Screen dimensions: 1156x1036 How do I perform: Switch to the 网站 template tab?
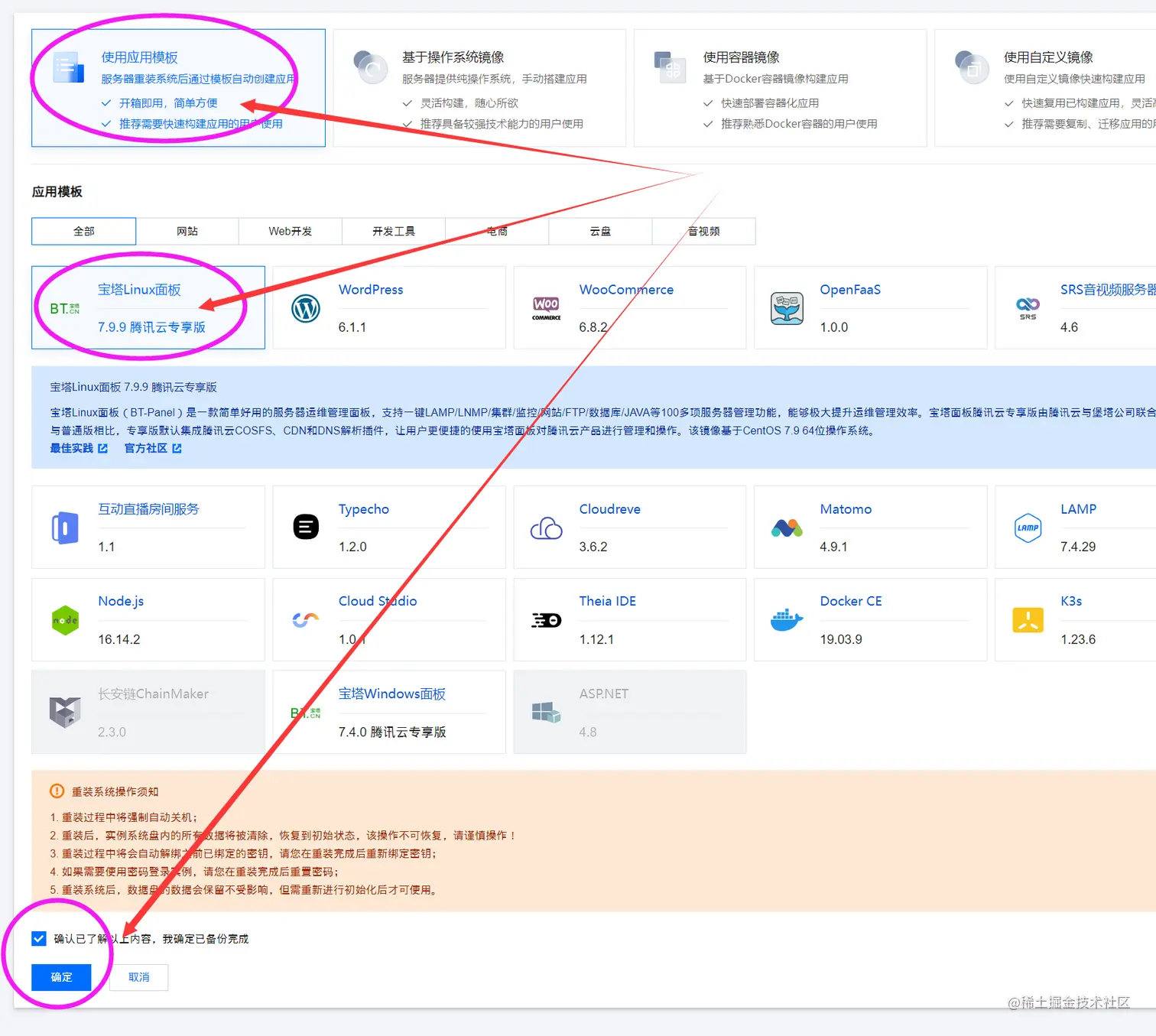click(x=187, y=231)
